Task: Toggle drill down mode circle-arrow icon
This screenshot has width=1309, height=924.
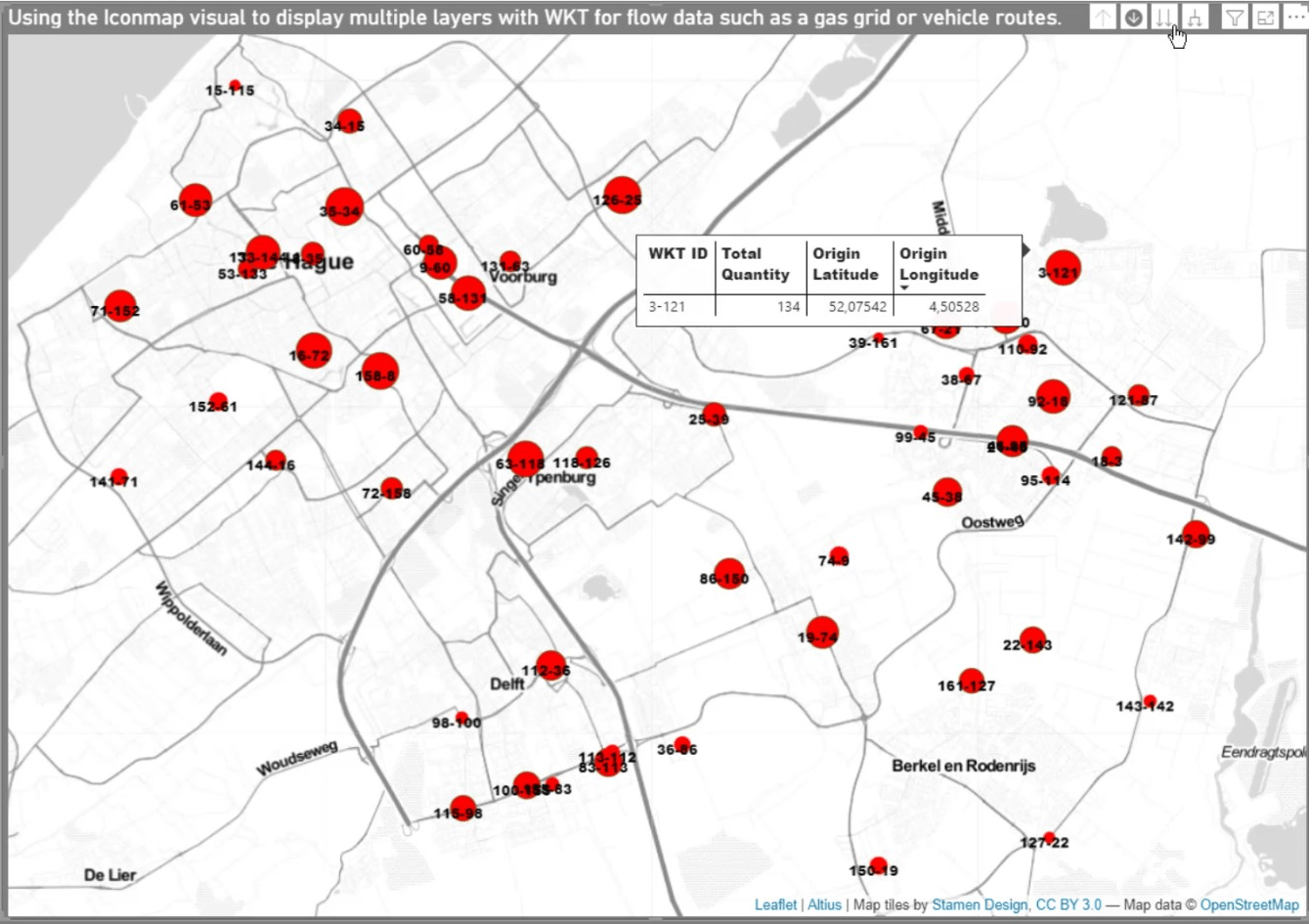Action: (1133, 17)
